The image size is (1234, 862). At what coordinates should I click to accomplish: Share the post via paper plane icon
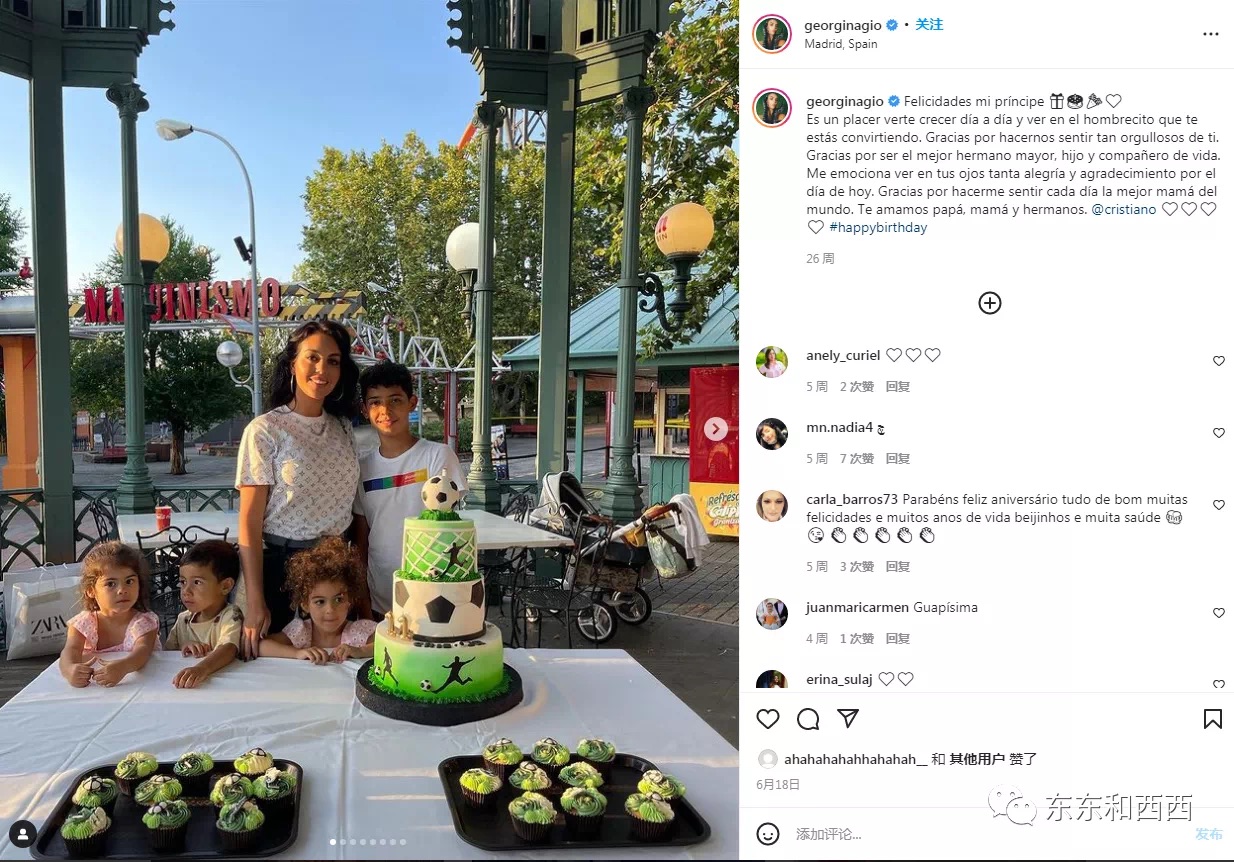[848, 719]
